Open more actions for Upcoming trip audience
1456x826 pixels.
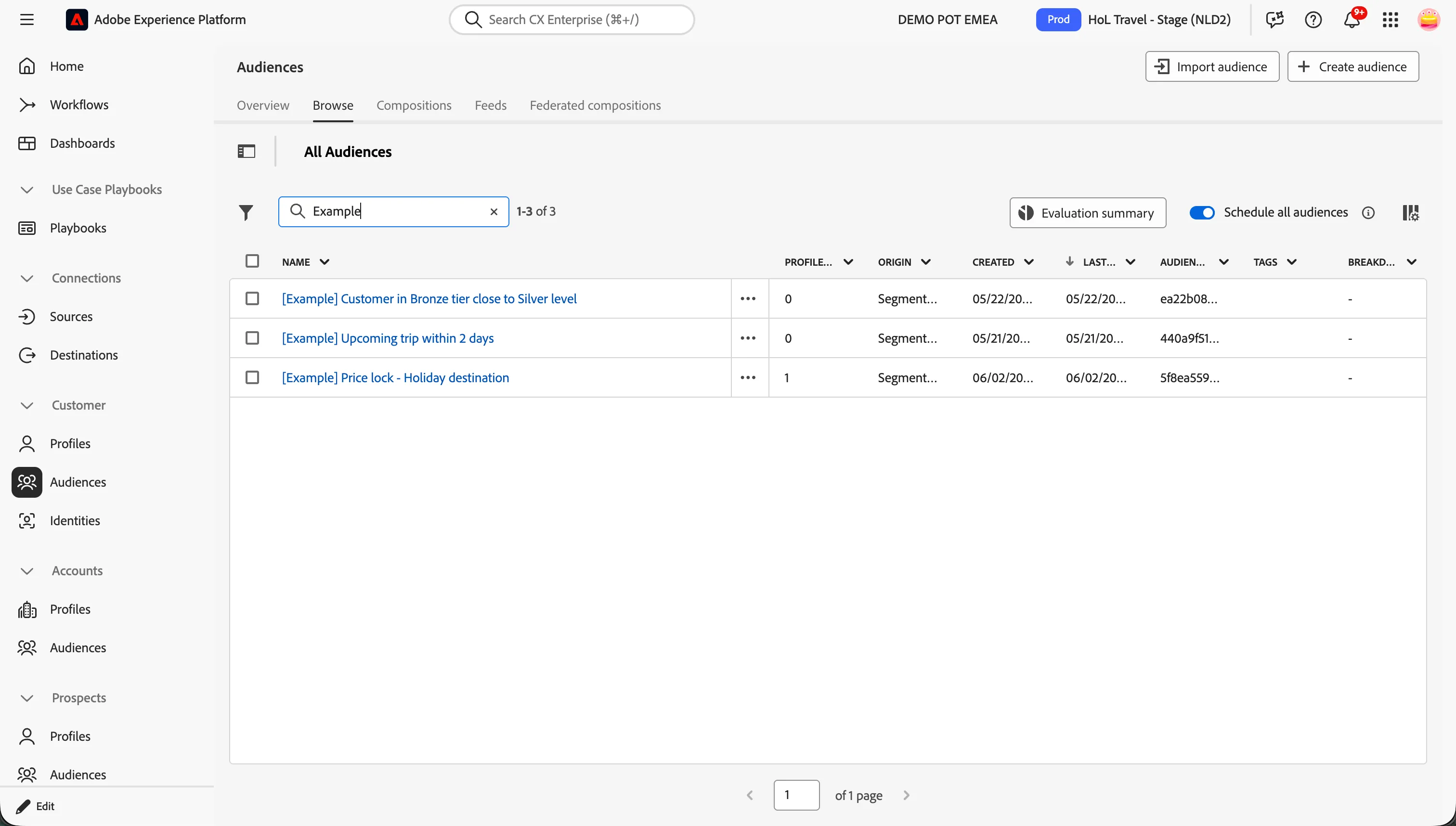748,338
